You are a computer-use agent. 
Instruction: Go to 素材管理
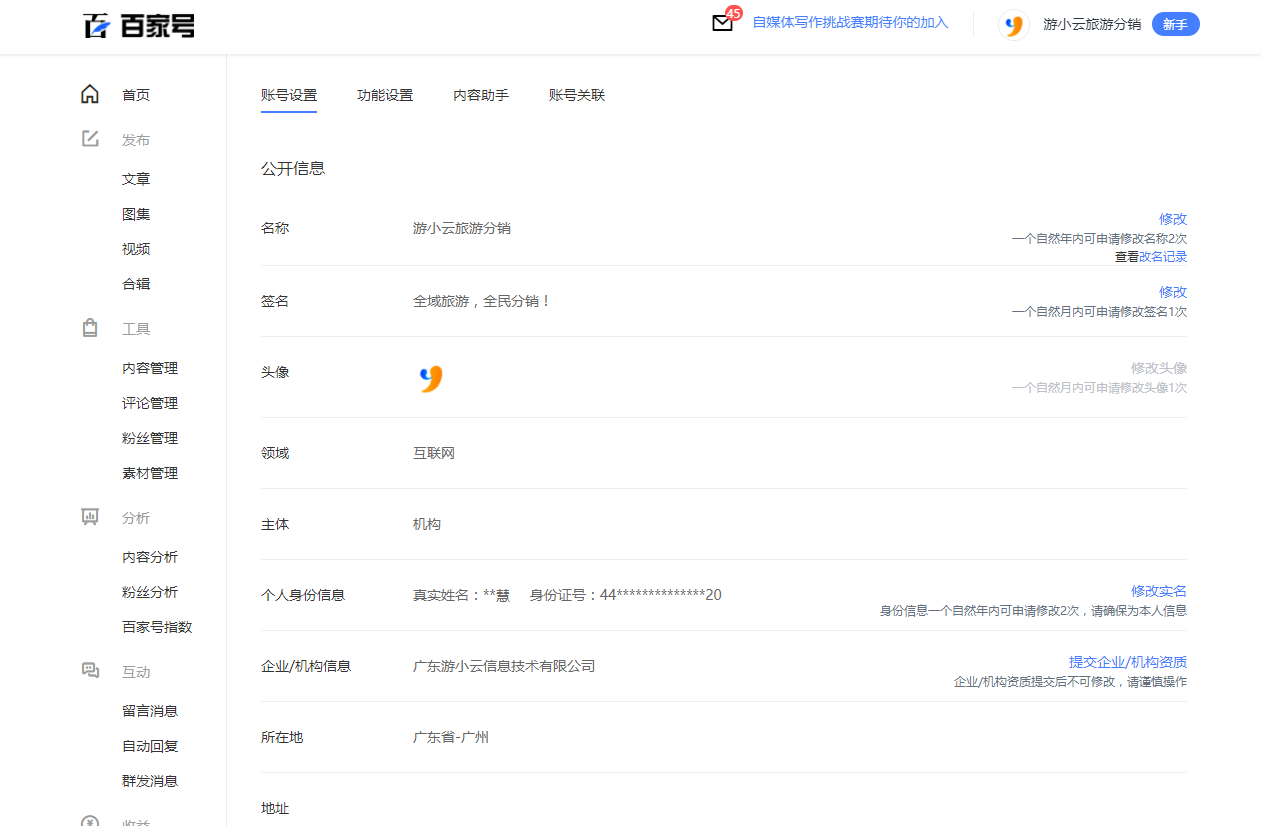[150, 473]
